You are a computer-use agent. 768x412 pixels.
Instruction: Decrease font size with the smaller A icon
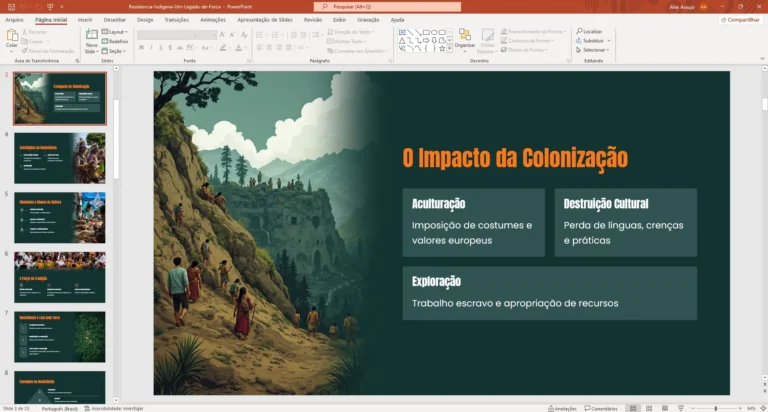pyautogui.click(x=232, y=35)
